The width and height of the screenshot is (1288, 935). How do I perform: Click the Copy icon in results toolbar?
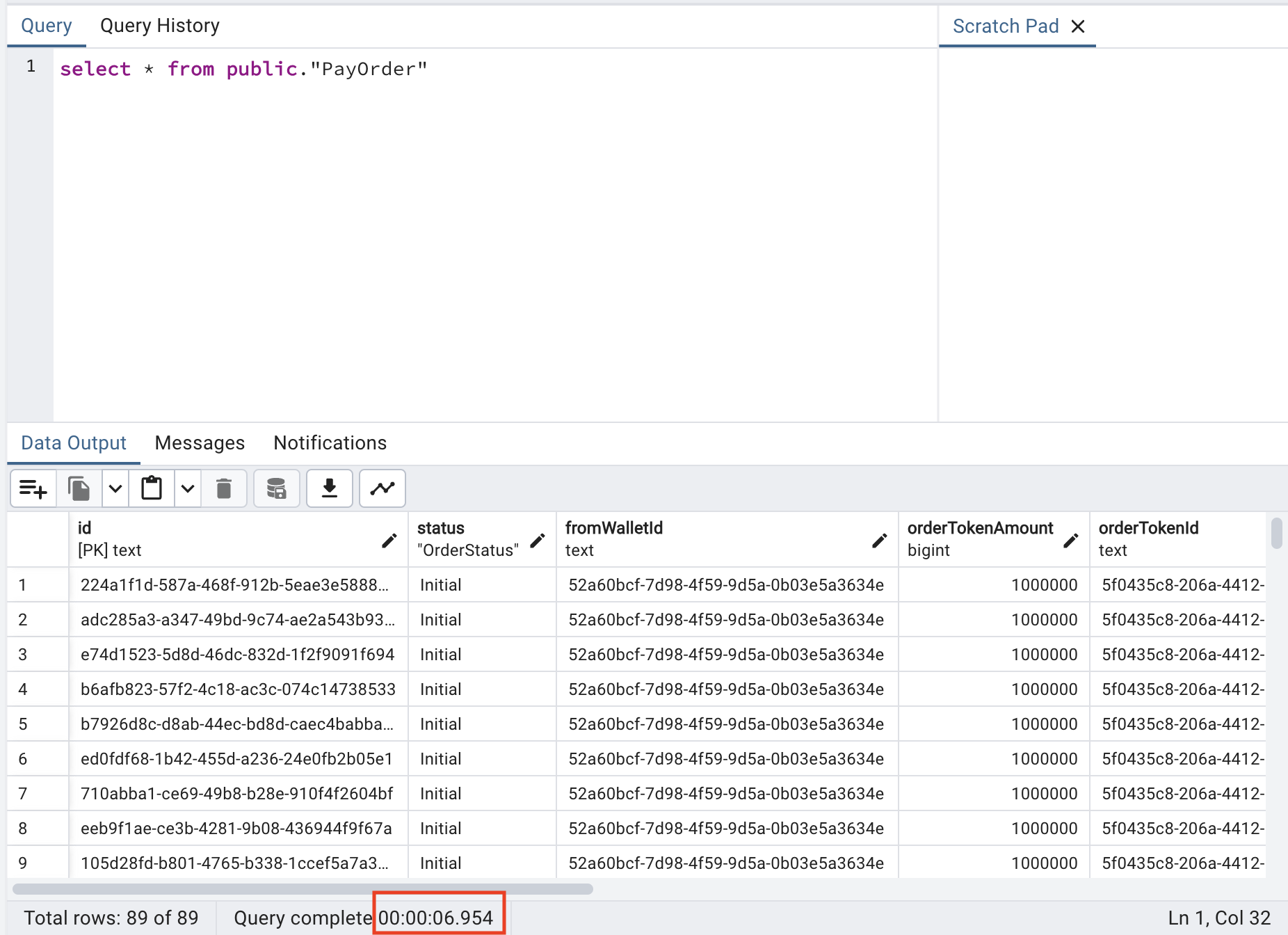coord(79,488)
